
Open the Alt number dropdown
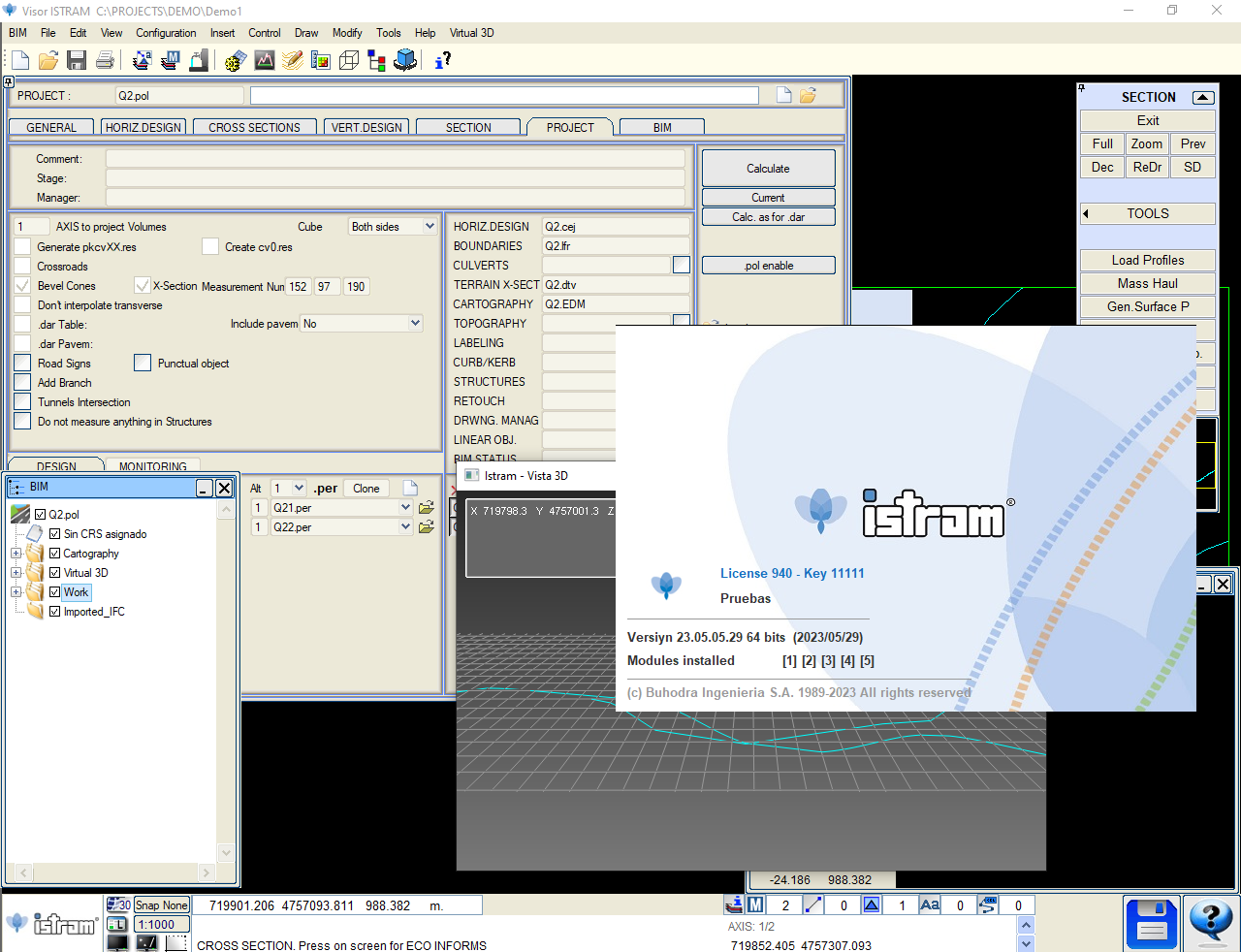299,488
